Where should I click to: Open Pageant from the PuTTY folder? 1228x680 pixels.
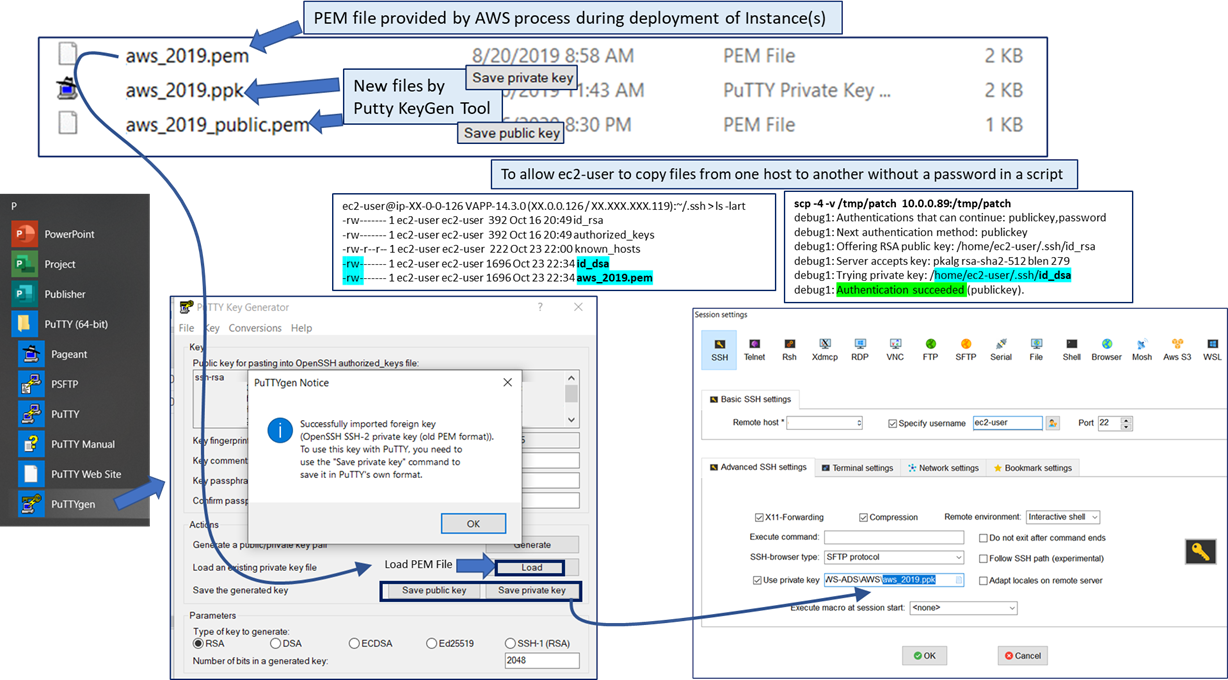point(69,354)
